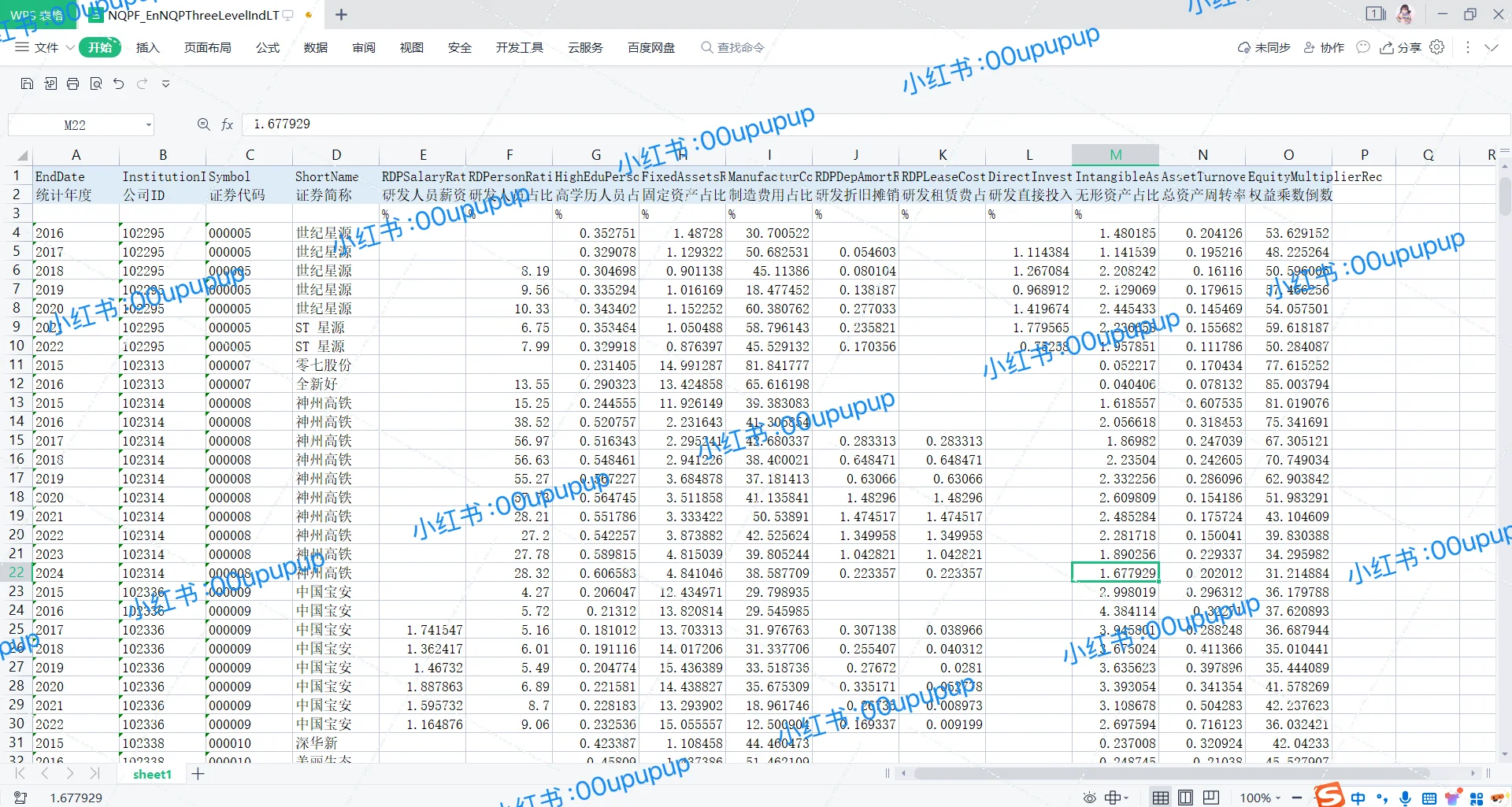Screen dimensions: 1512x807
Task: Open the 百度网盘 ribbon tab
Action: 651,47
